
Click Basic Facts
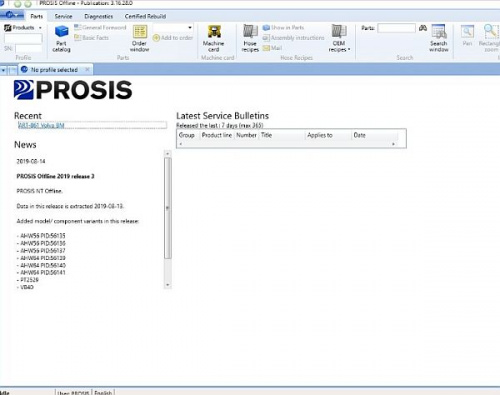pyautogui.click(x=91, y=38)
